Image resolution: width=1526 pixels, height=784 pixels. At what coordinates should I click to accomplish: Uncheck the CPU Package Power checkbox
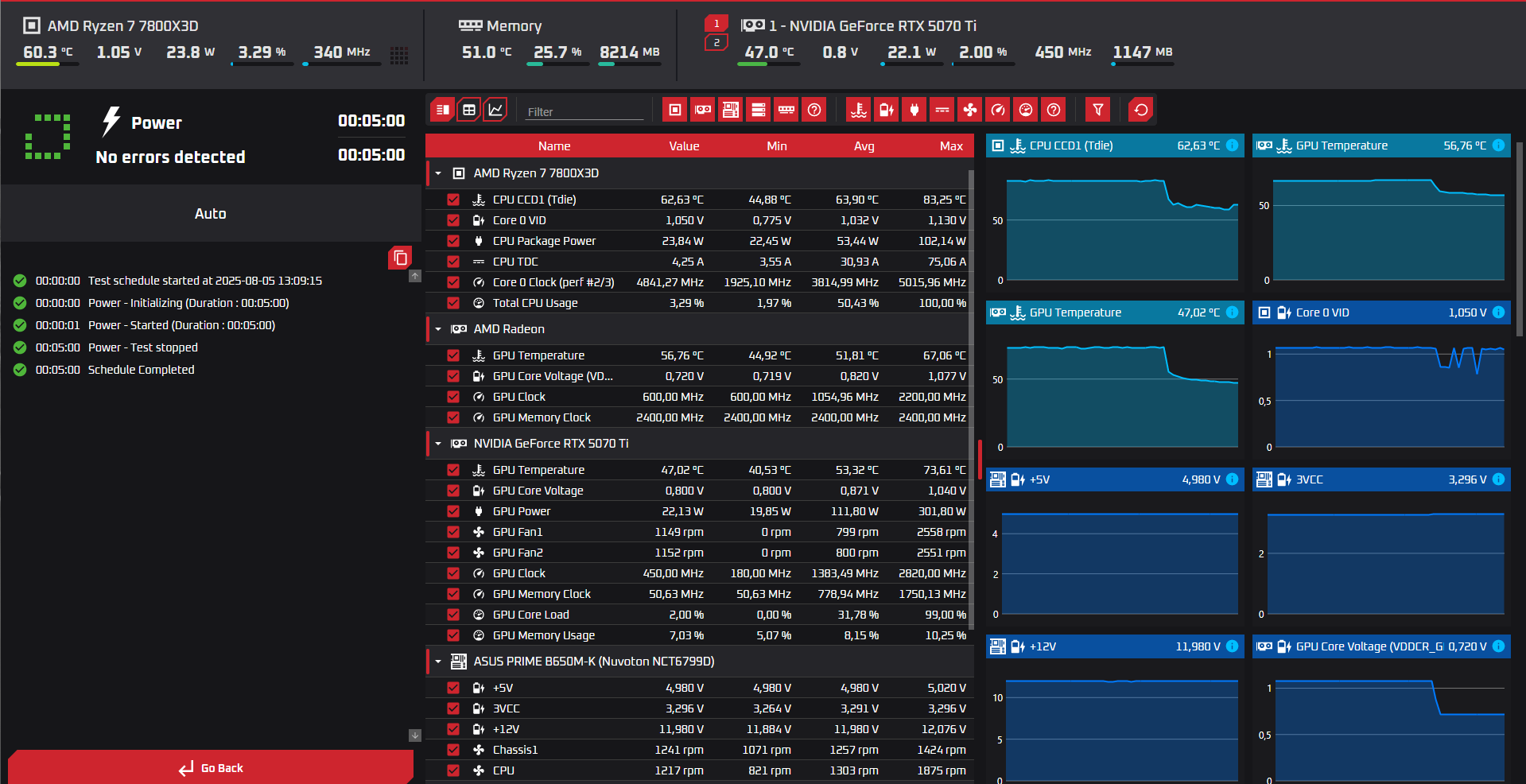pyautogui.click(x=453, y=241)
